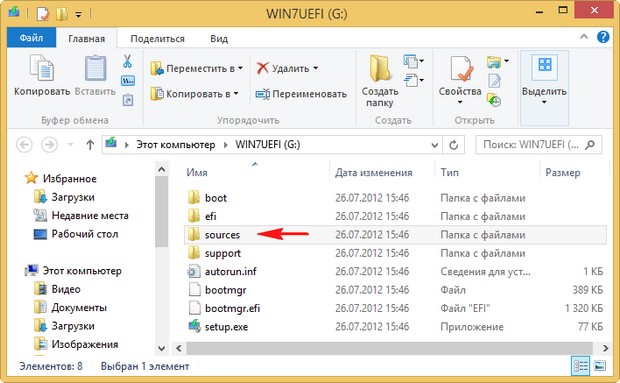This screenshot has width=620, height=383.
Task: Click the Properties icon in title bar
Action: tap(43, 14)
